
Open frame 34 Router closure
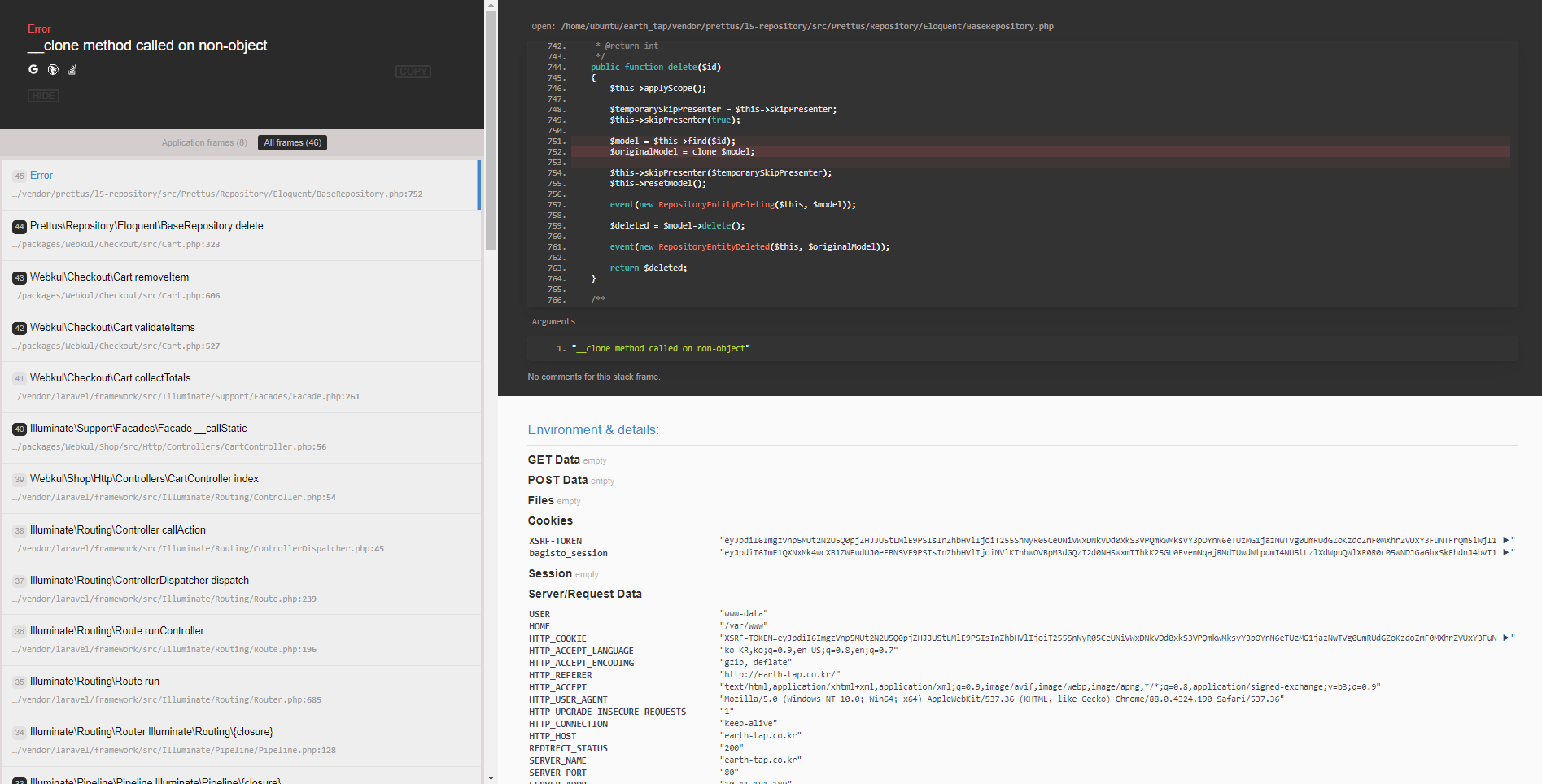tap(242, 740)
